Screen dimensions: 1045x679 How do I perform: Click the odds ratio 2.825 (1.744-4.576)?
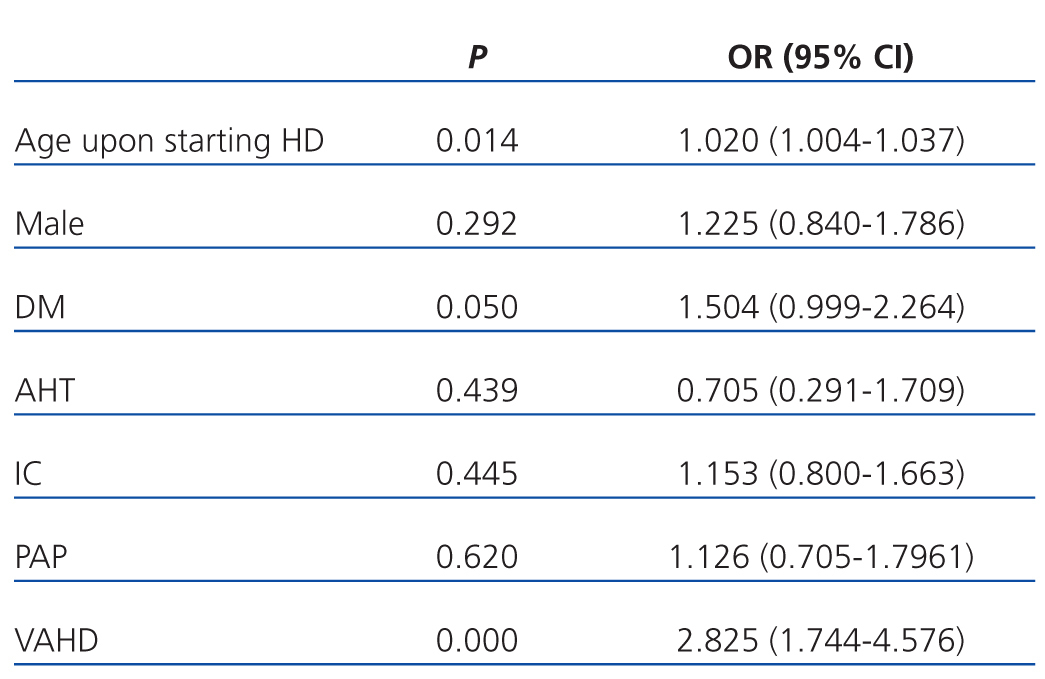(821, 639)
